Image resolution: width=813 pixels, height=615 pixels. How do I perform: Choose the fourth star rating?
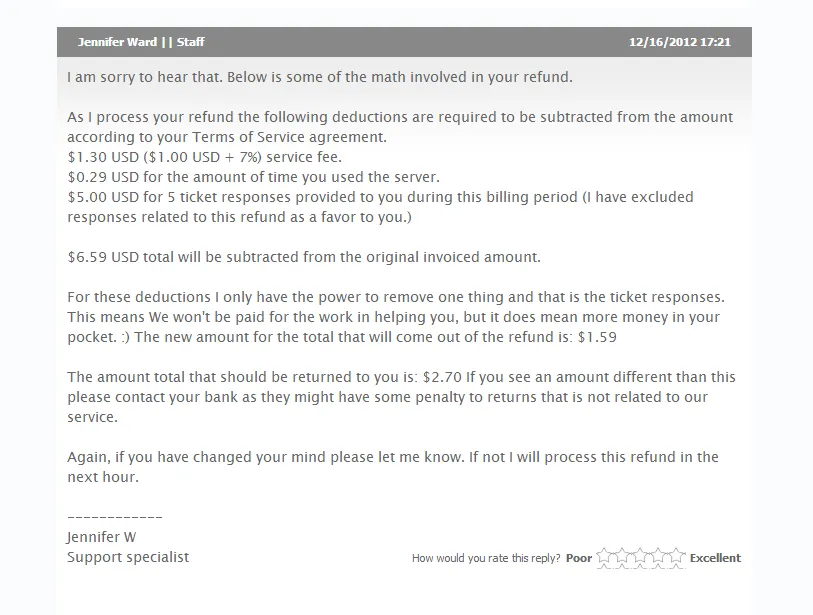[x=658, y=557]
